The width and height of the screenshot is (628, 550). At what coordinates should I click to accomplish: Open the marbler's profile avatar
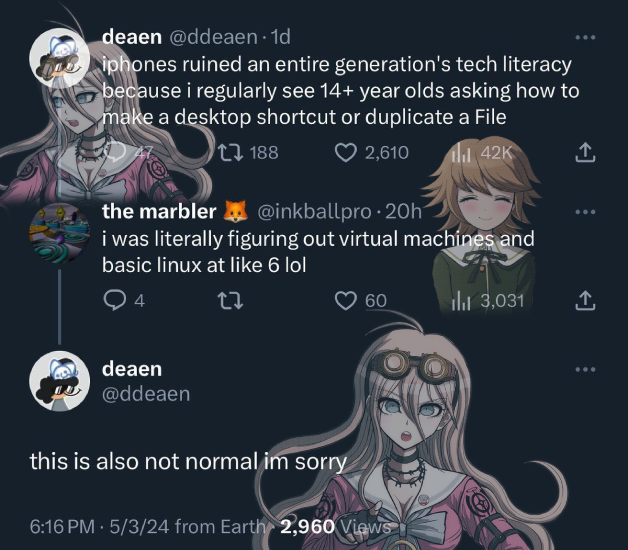coord(59,233)
